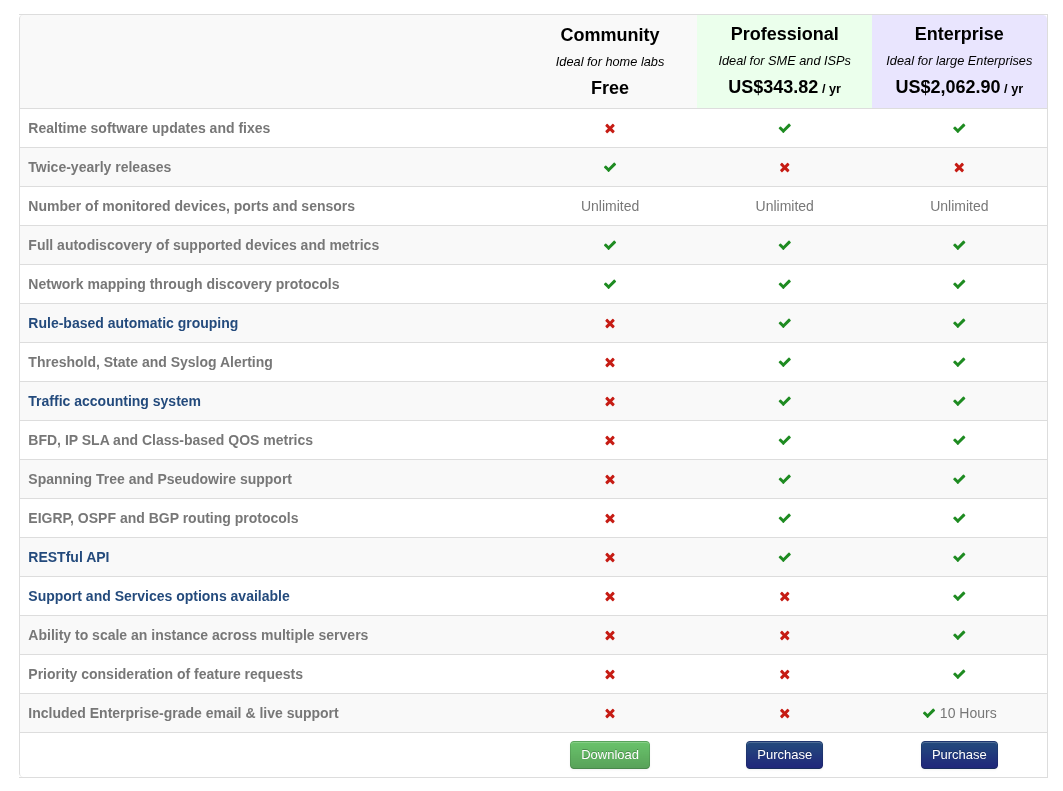Image resolution: width=1063 pixels, height=791 pixels.
Task: Click Professional red cross for Twice-yearly releases
Action: click(x=785, y=167)
